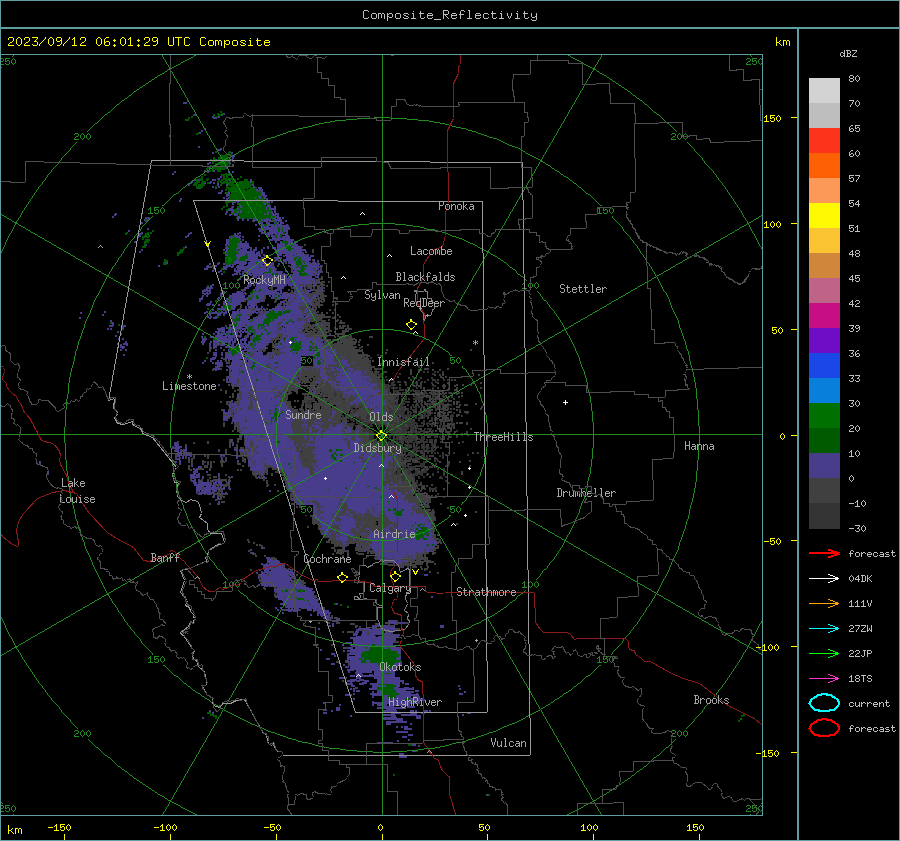Click the HighRiver city label
The image size is (900, 841).
tap(414, 702)
